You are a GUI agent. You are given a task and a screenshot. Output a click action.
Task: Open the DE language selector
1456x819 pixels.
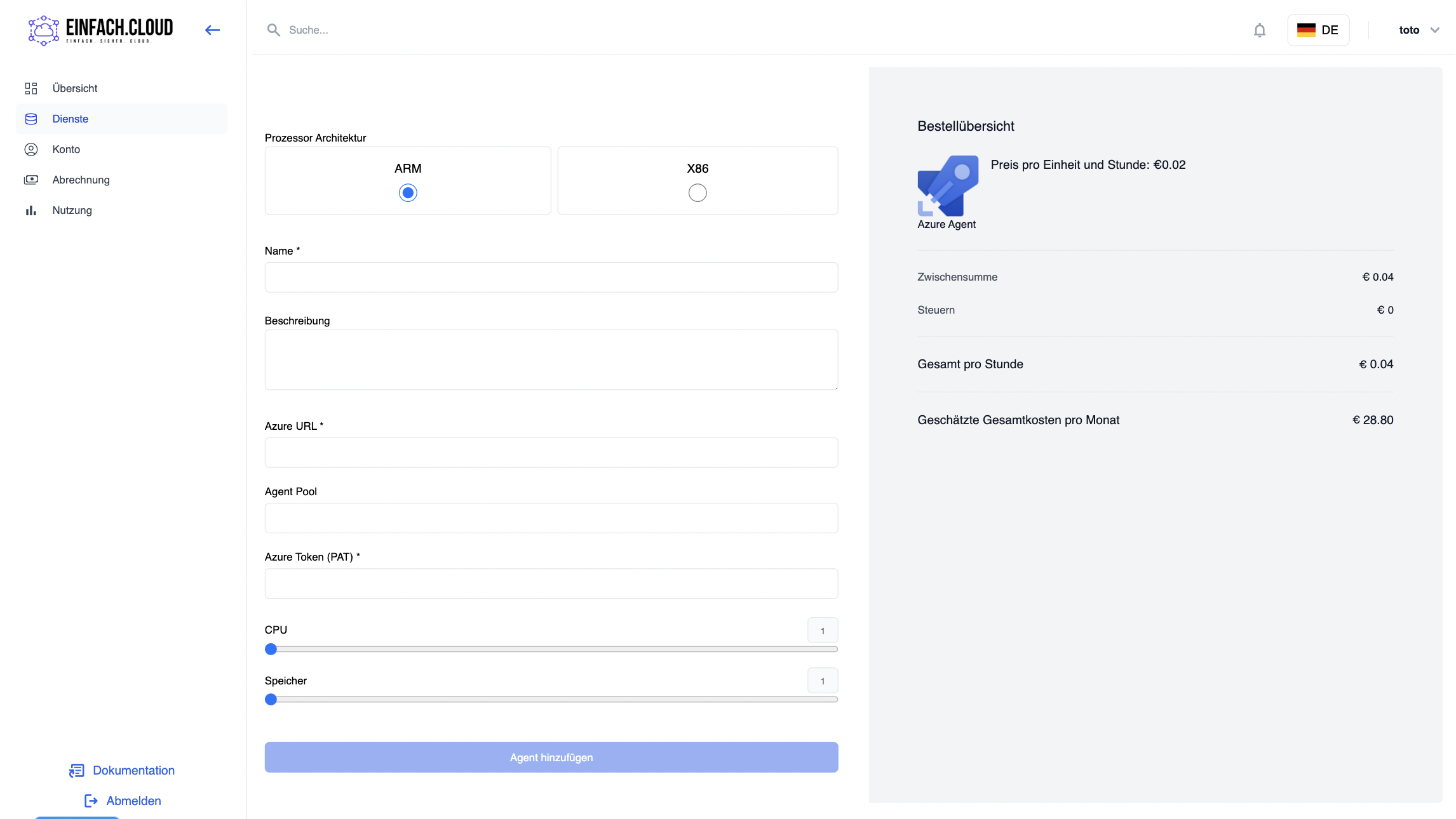[x=1318, y=30]
